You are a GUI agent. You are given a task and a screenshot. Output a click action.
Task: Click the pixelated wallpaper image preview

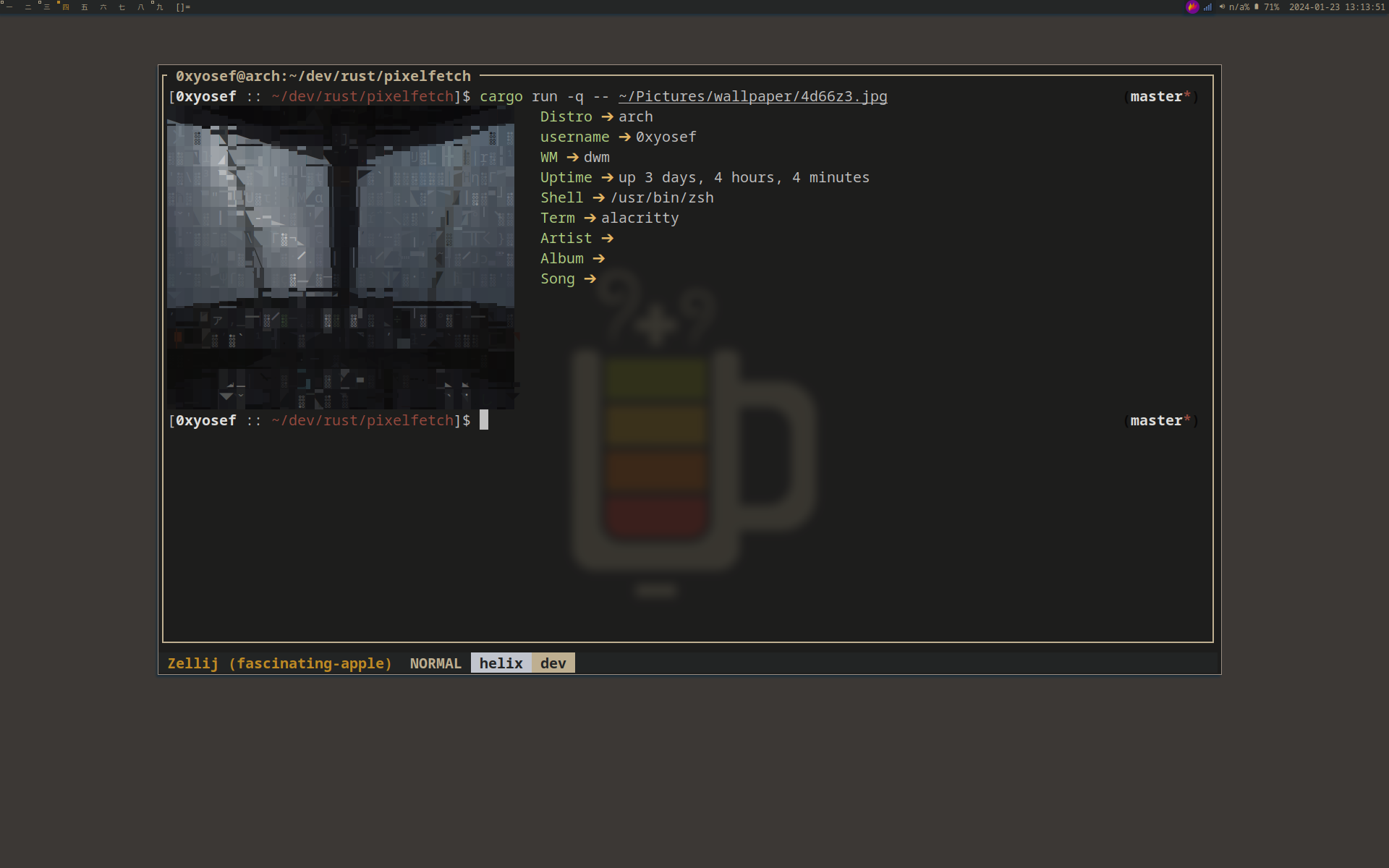tap(340, 258)
